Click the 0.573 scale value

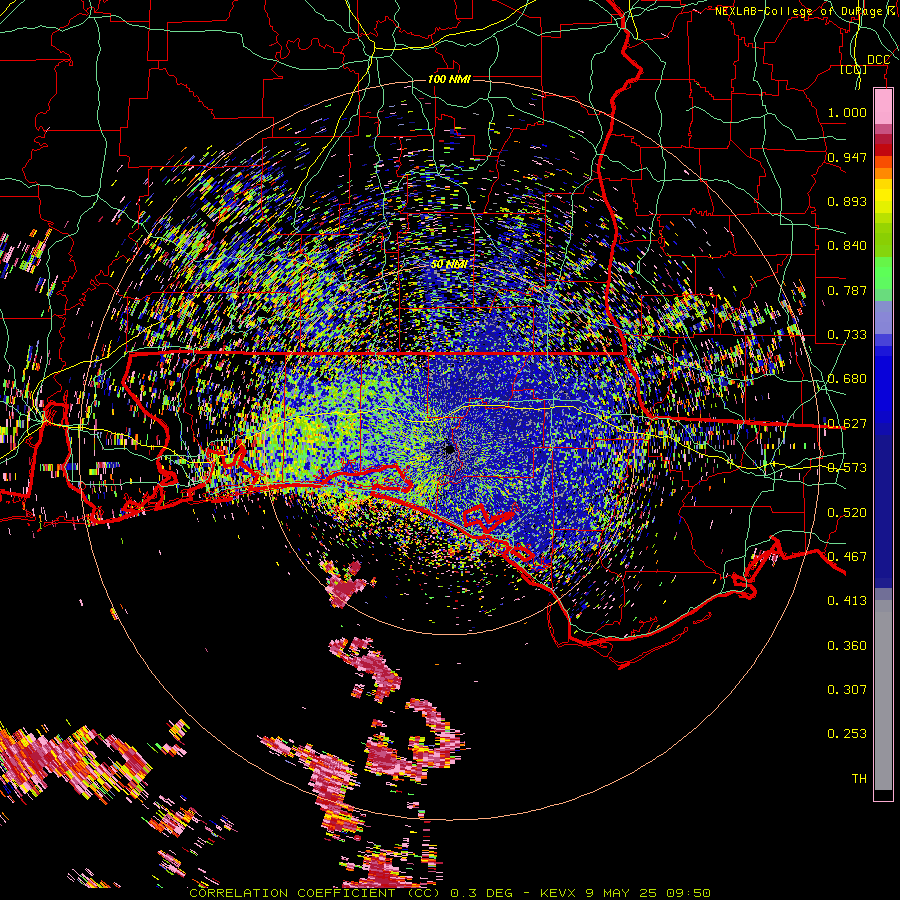[x=847, y=468]
